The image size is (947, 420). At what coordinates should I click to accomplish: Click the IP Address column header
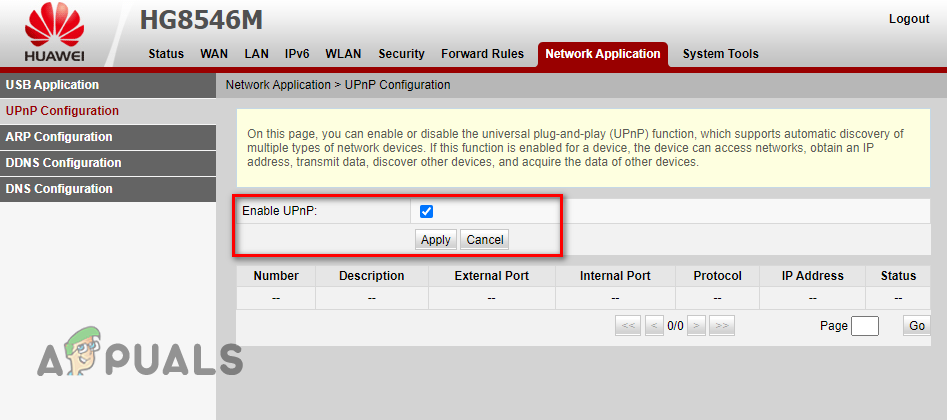click(x=812, y=276)
